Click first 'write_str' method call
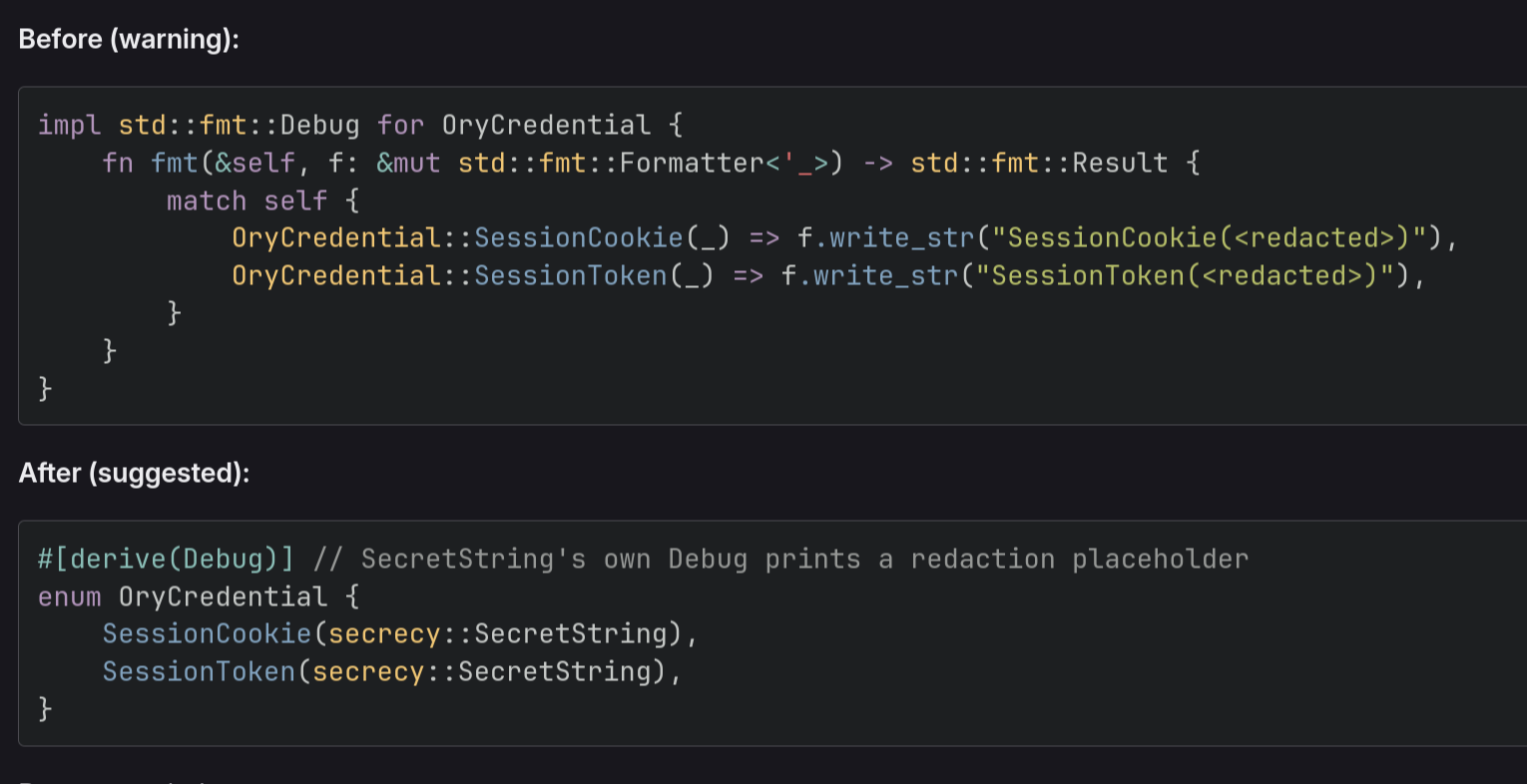1527x784 pixels. coord(901,237)
